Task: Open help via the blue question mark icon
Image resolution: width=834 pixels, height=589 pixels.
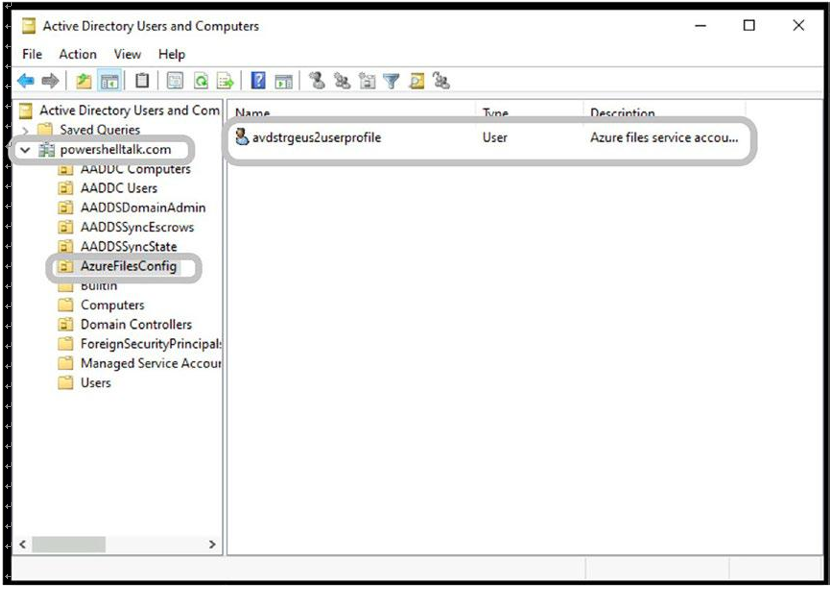Action: 258,81
